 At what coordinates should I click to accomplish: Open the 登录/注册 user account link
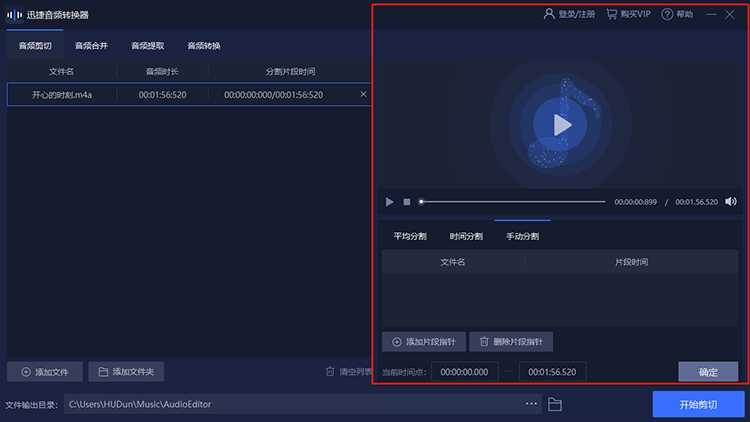click(569, 14)
